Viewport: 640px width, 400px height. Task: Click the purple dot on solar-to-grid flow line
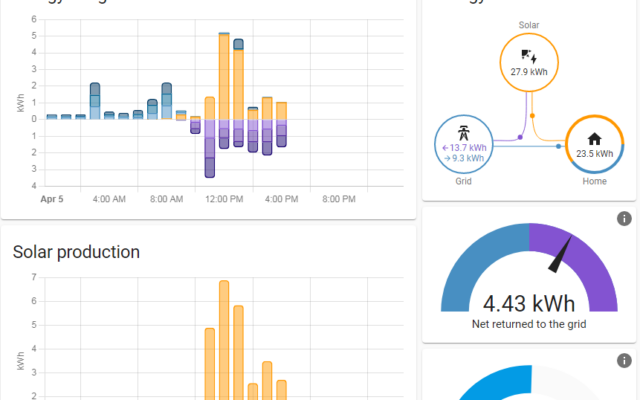point(520,137)
